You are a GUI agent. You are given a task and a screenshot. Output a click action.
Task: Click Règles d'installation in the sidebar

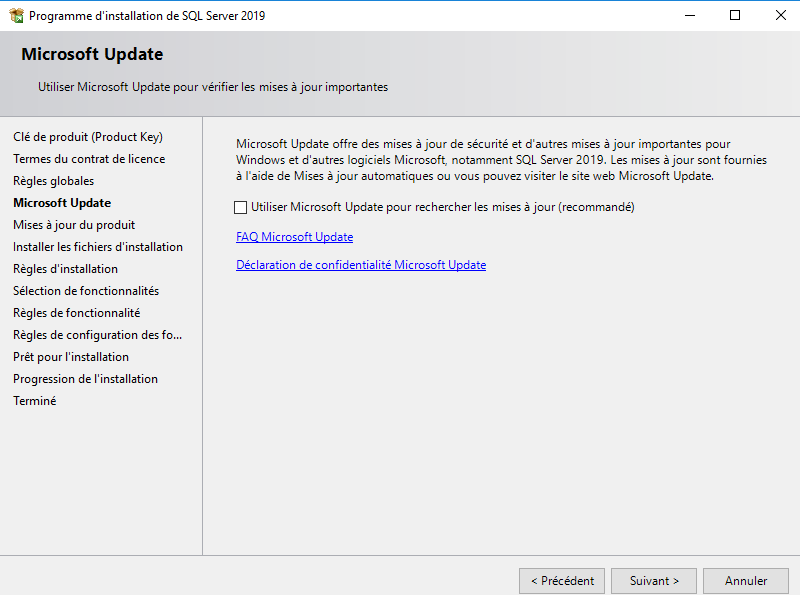[65, 269]
